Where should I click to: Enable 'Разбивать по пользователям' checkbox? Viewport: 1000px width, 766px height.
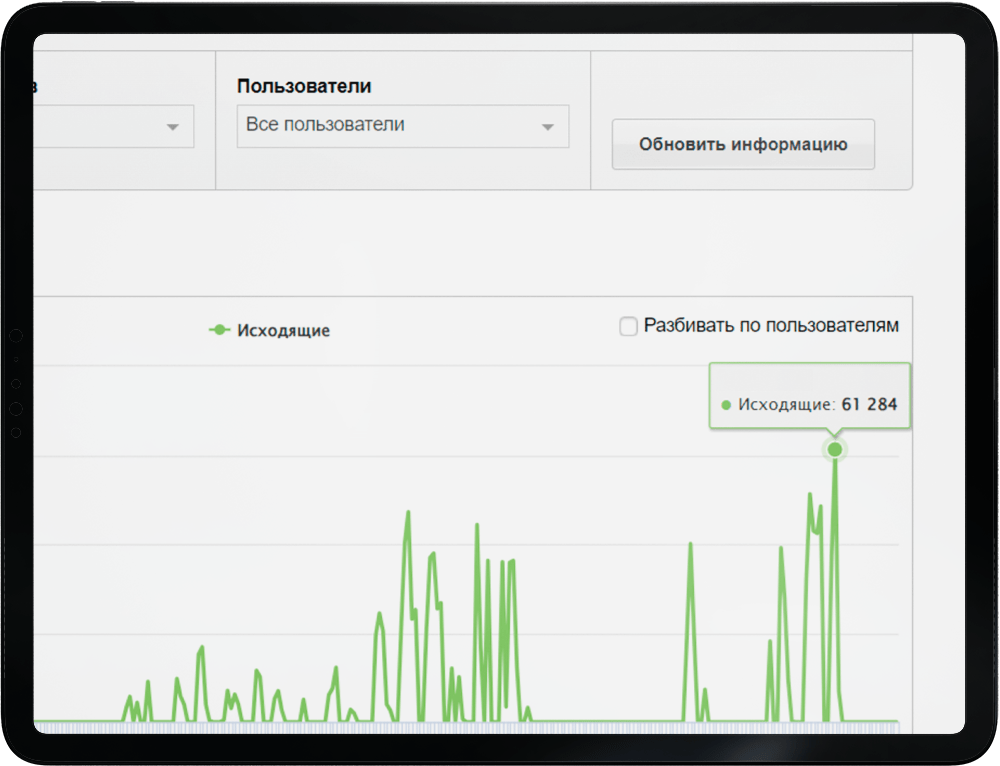click(x=628, y=326)
